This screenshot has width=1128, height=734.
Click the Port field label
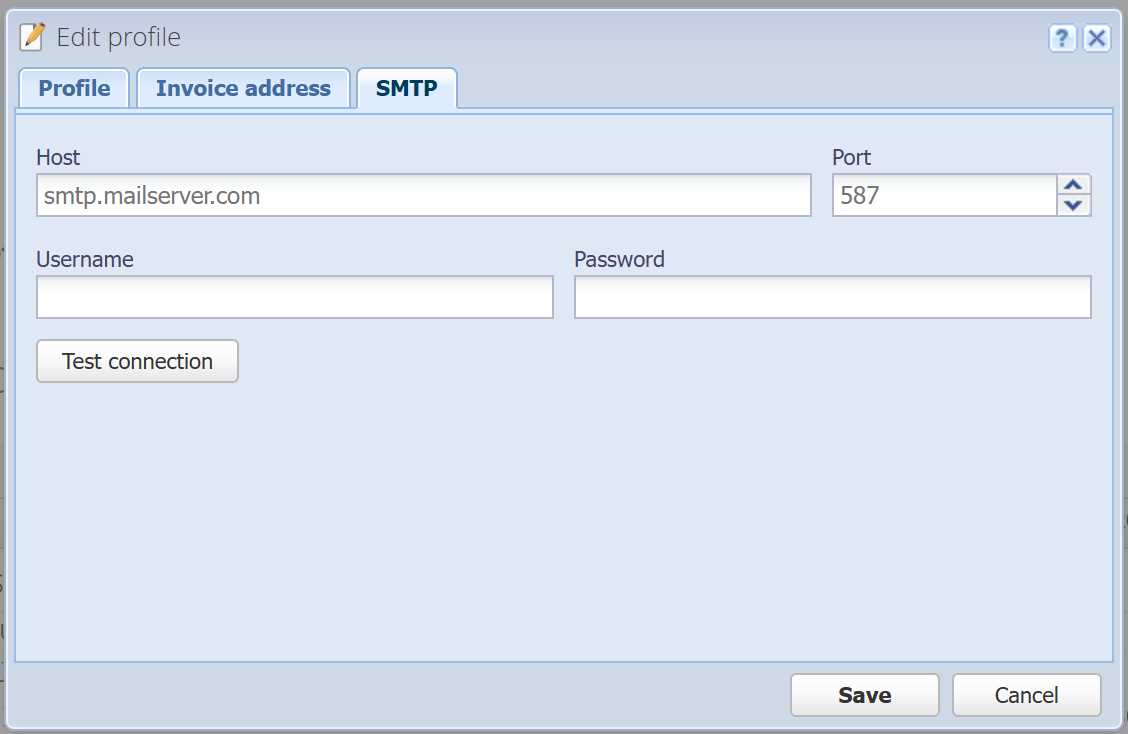tap(852, 158)
